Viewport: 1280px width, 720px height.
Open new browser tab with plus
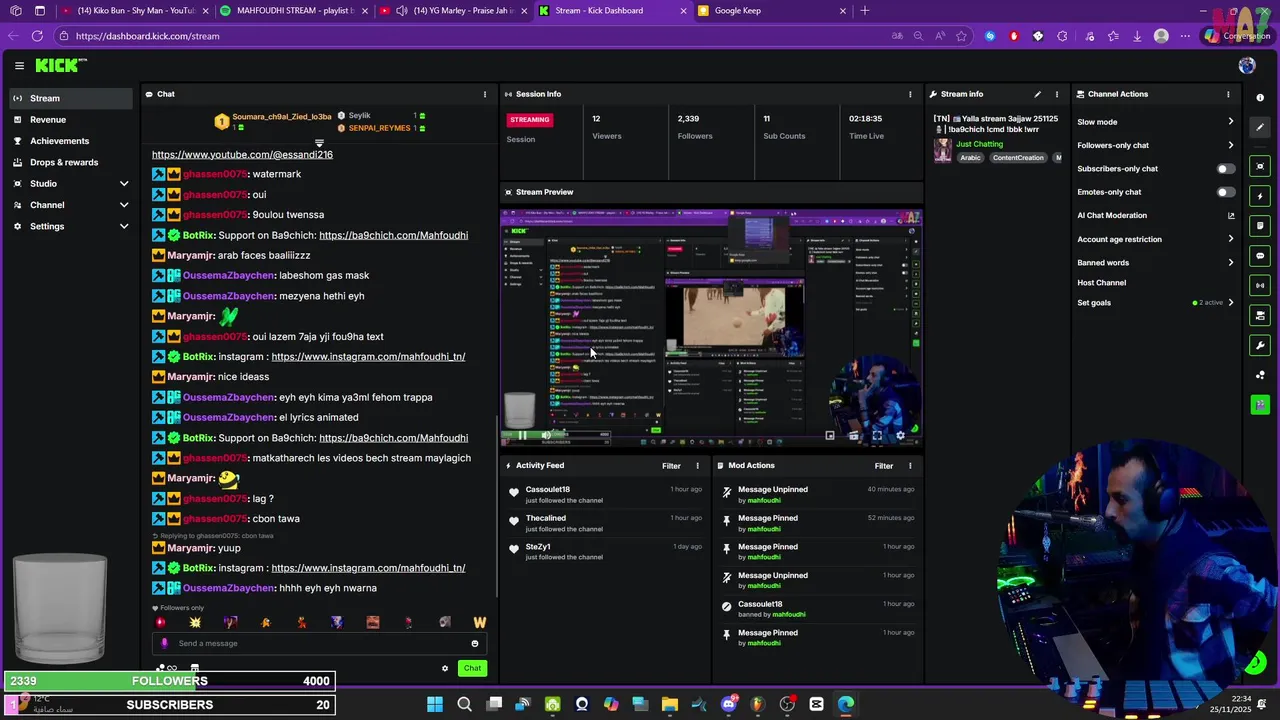pos(865,11)
